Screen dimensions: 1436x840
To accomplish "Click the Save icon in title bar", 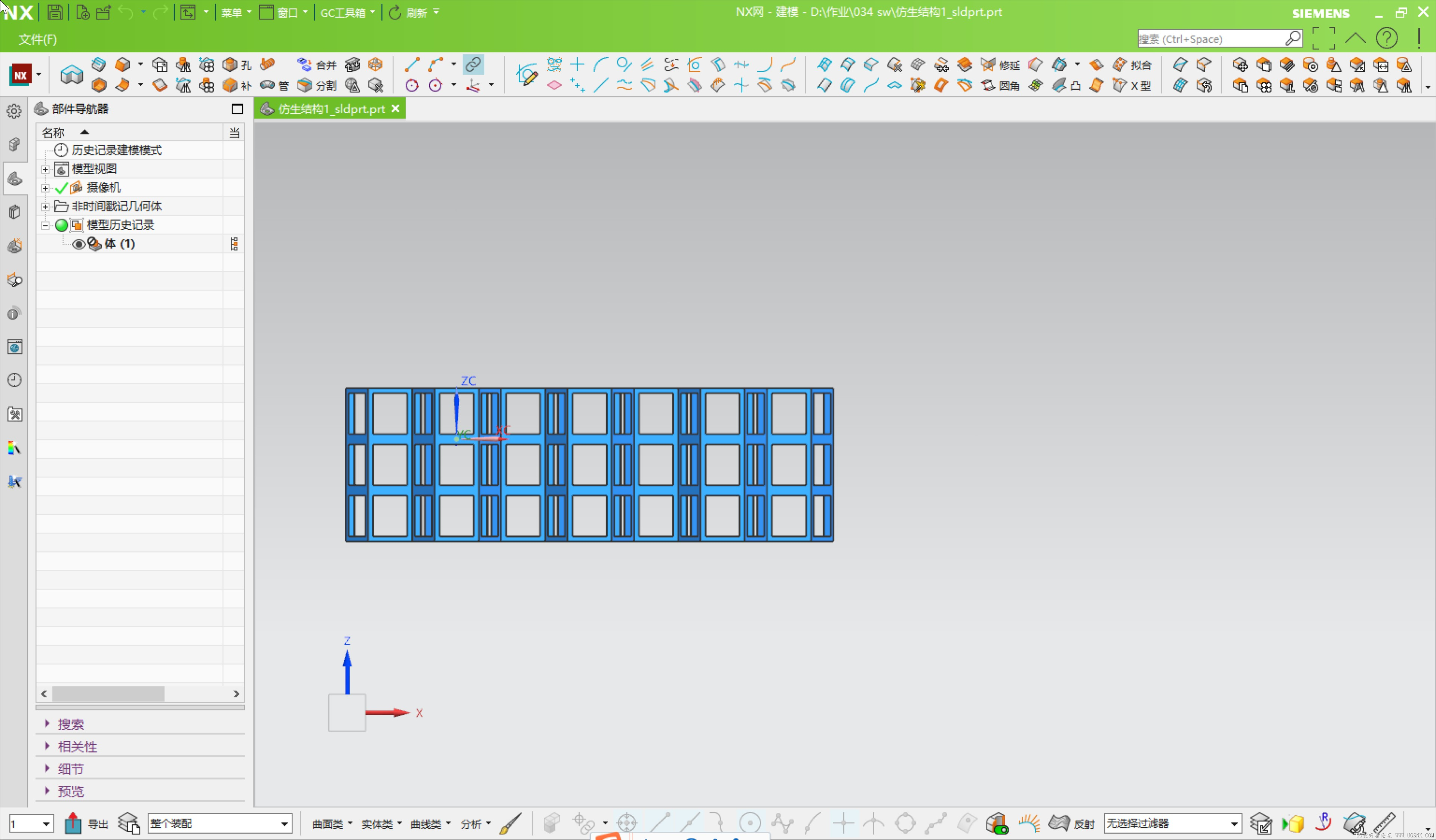I will pos(55,12).
